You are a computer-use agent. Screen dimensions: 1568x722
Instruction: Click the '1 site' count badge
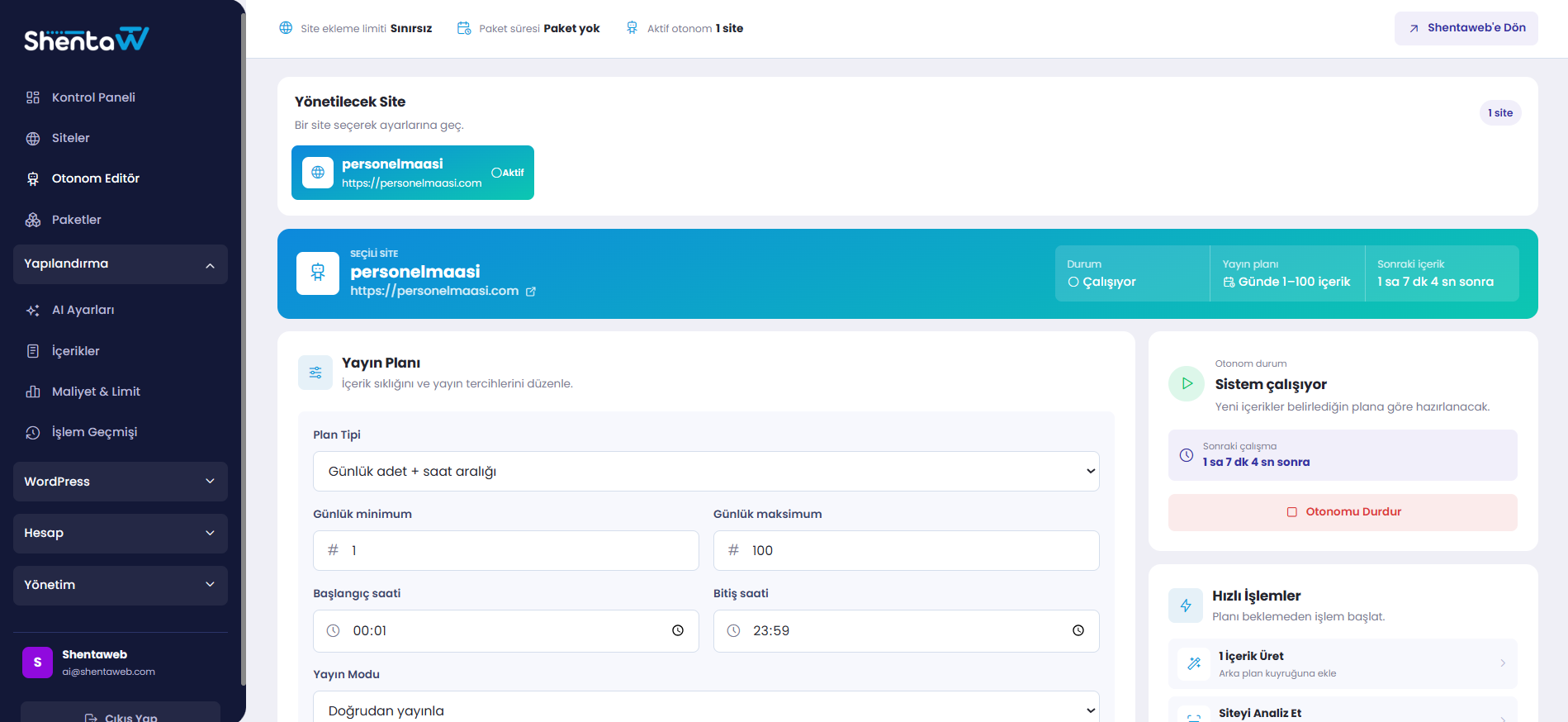point(1500,113)
